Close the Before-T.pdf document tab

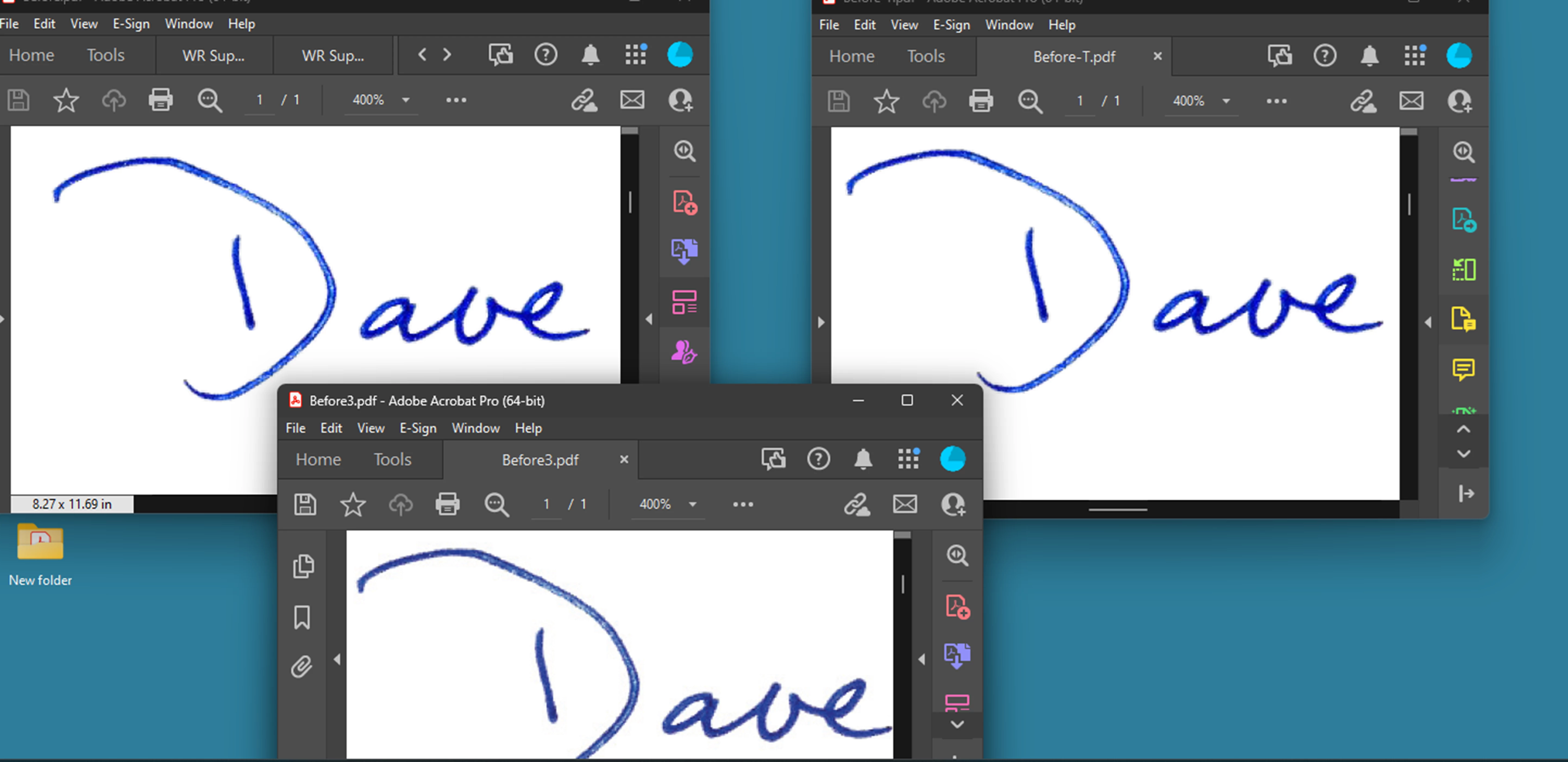[x=1157, y=56]
